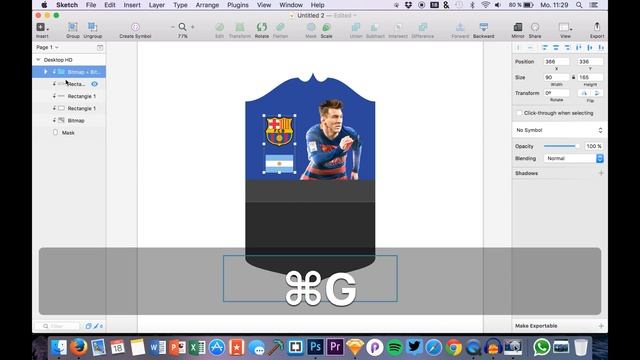Open the Insert tool in the toolbar
Viewport: 640px width, 360px height.
[x=42, y=27]
